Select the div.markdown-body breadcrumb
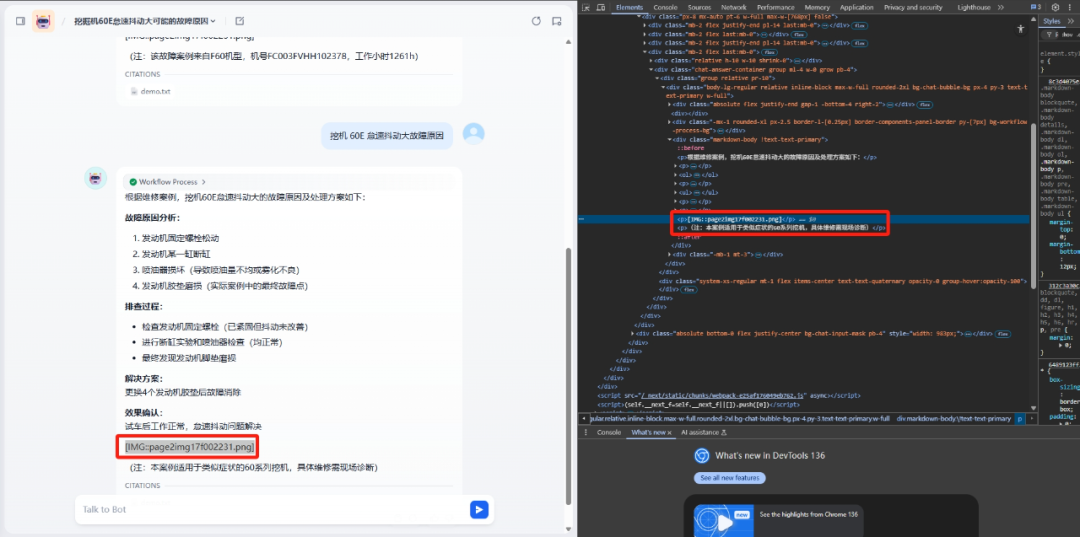The width and height of the screenshot is (1080, 537). click(x=954, y=419)
